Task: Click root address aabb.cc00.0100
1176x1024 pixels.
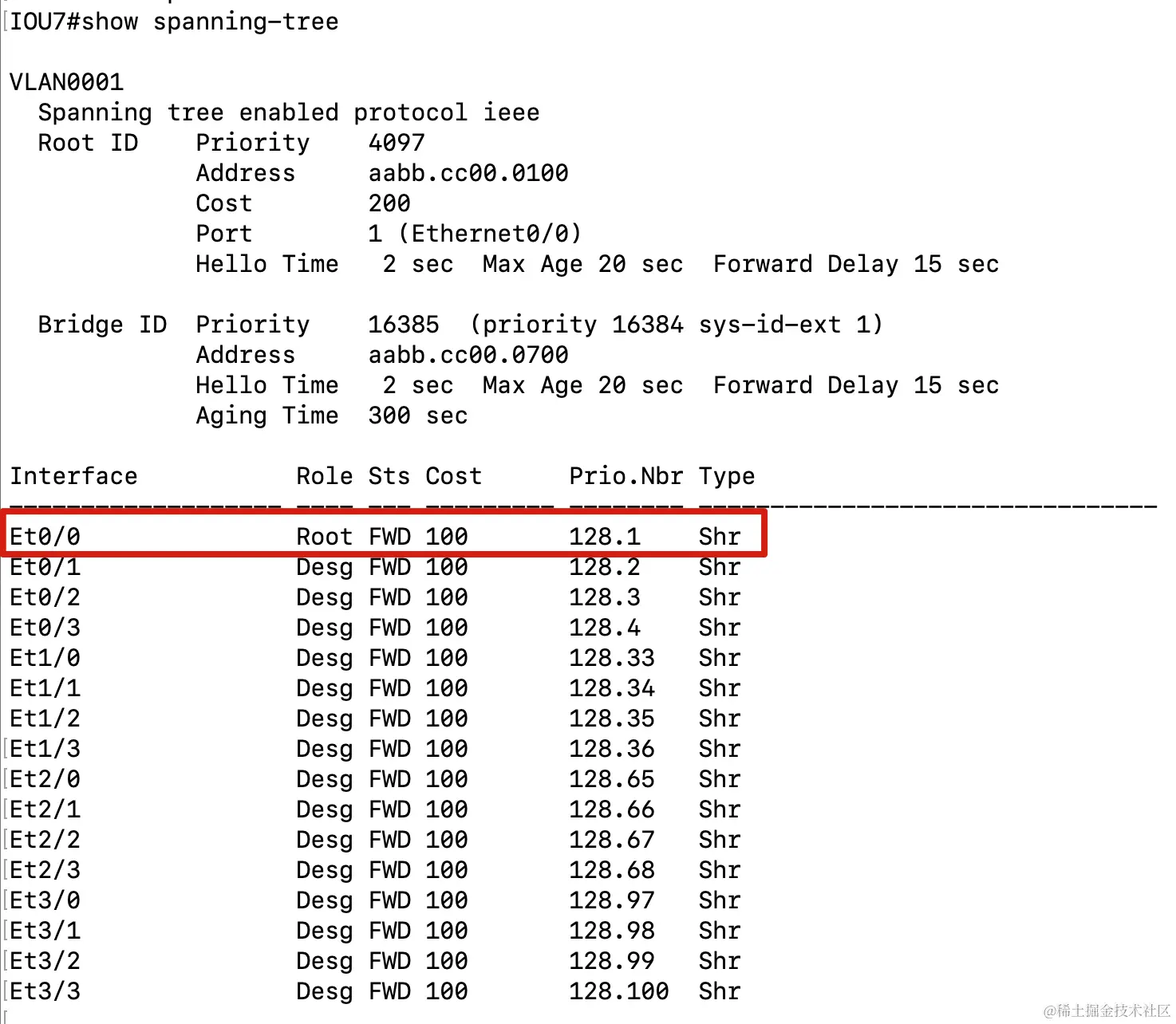Action: (468, 173)
